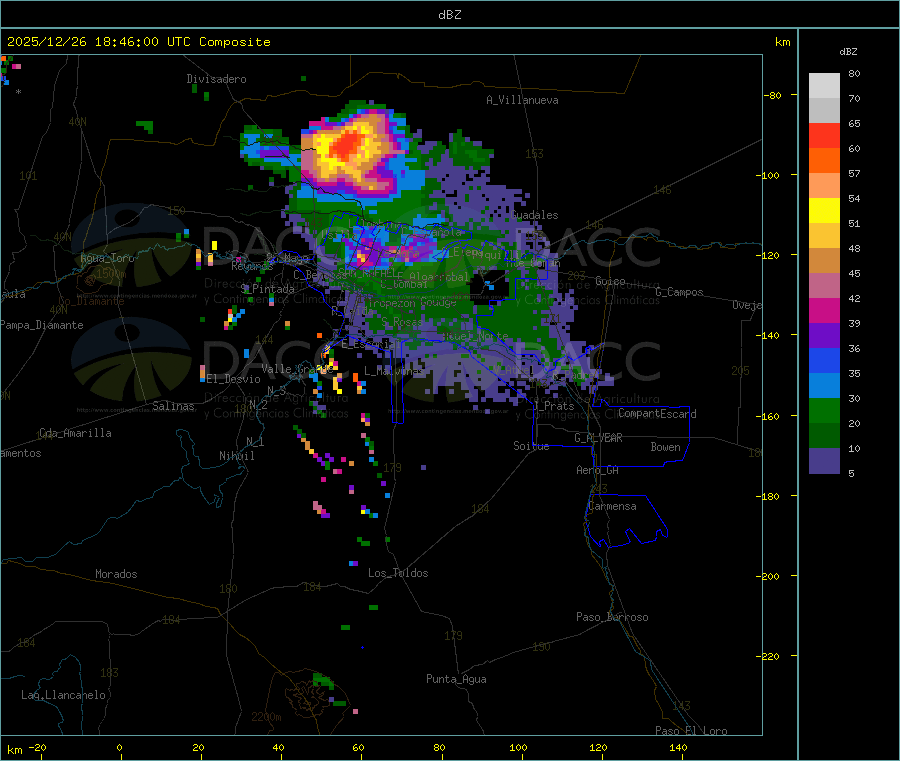The image size is (900, 761).
Task: Click the Carmensa location label
Action: click(612, 506)
